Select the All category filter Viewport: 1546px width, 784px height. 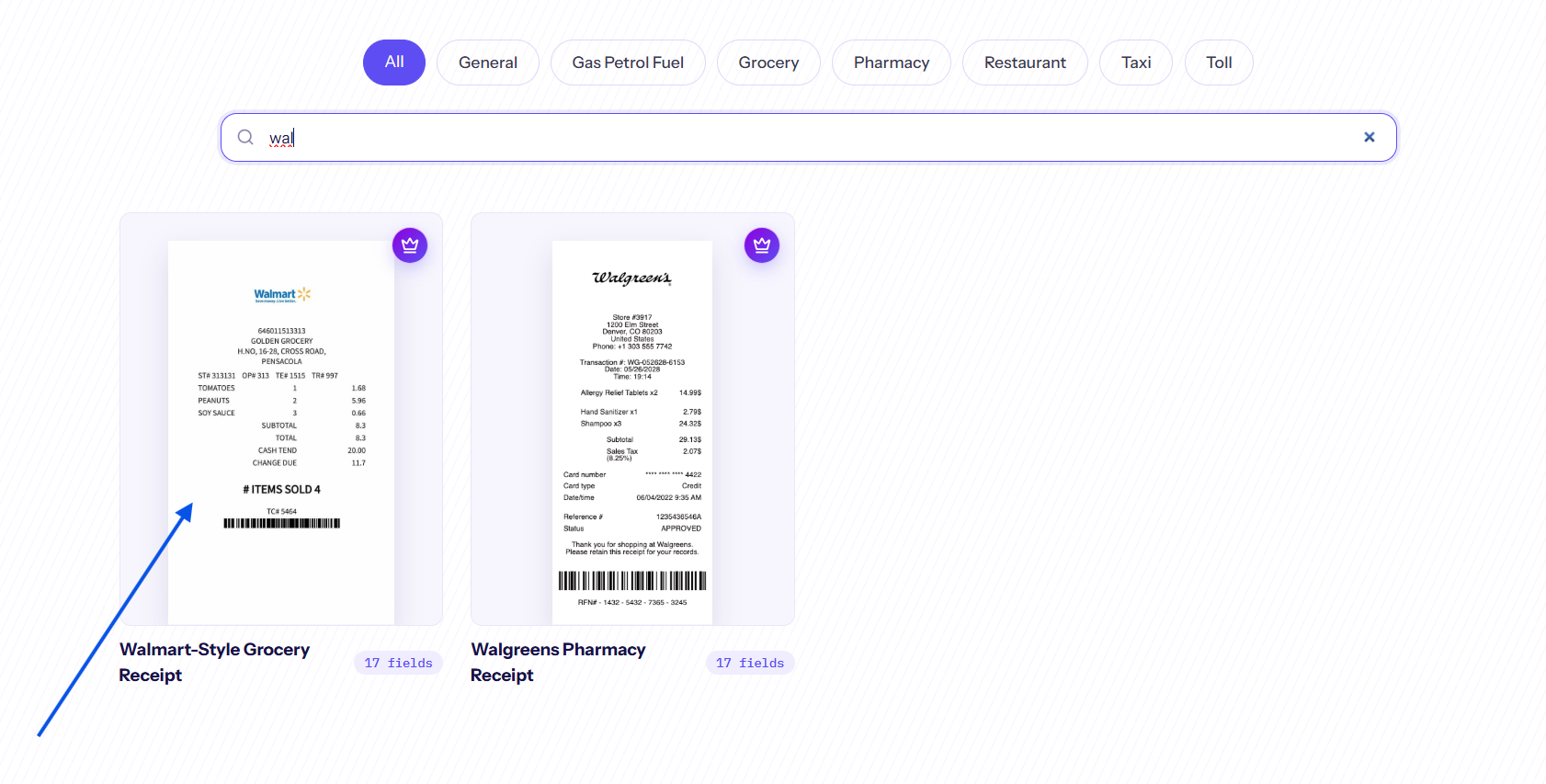point(394,62)
